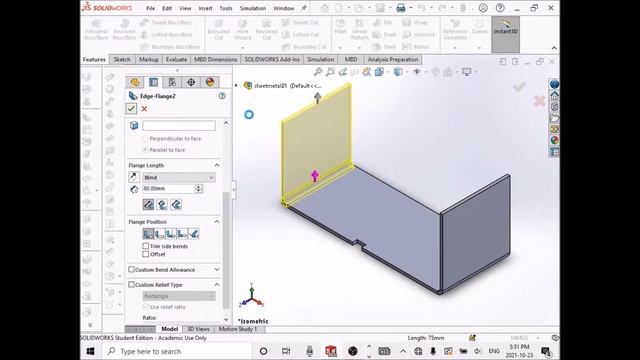Choose Bend Outside flange position
The height and width of the screenshot is (360, 640).
[x=171, y=234]
